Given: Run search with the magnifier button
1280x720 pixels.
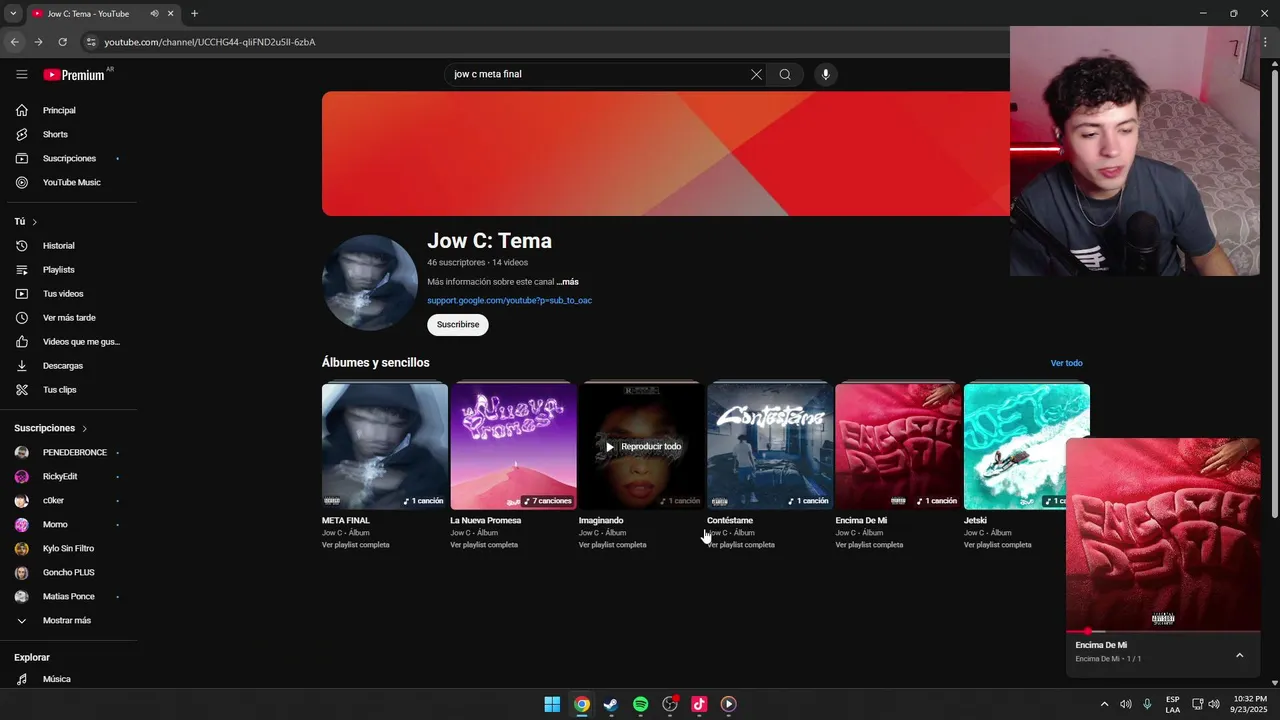Looking at the screenshot, I should coord(785,74).
